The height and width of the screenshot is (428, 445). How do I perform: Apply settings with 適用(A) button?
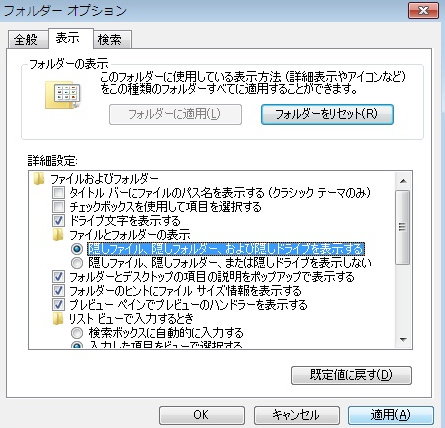pyautogui.click(x=391, y=415)
